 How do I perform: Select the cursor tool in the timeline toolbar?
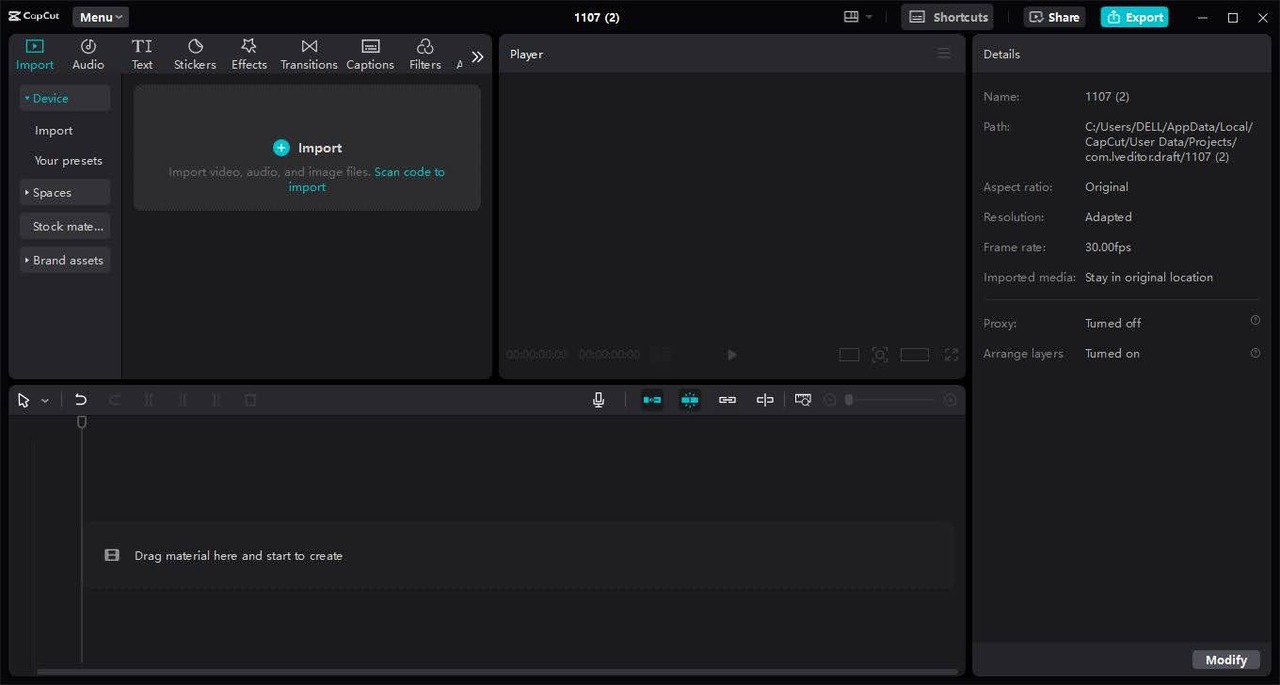pyautogui.click(x=23, y=399)
